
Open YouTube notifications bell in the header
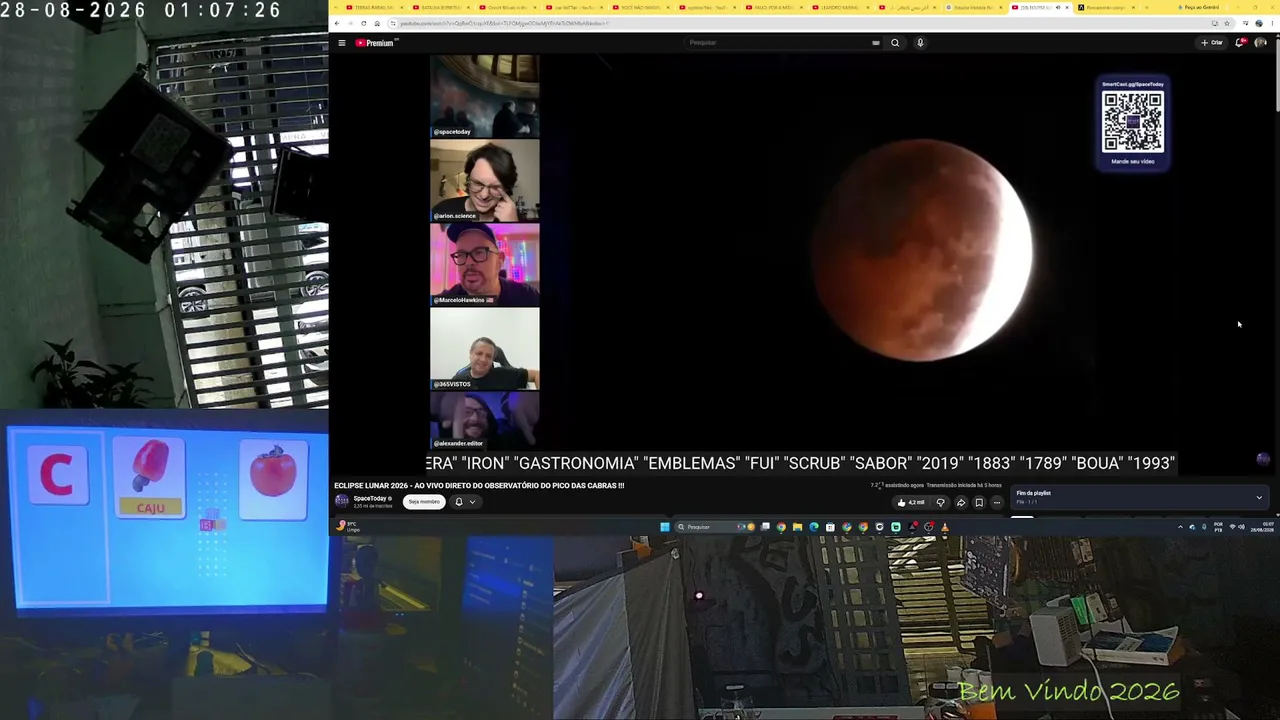click(1240, 43)
